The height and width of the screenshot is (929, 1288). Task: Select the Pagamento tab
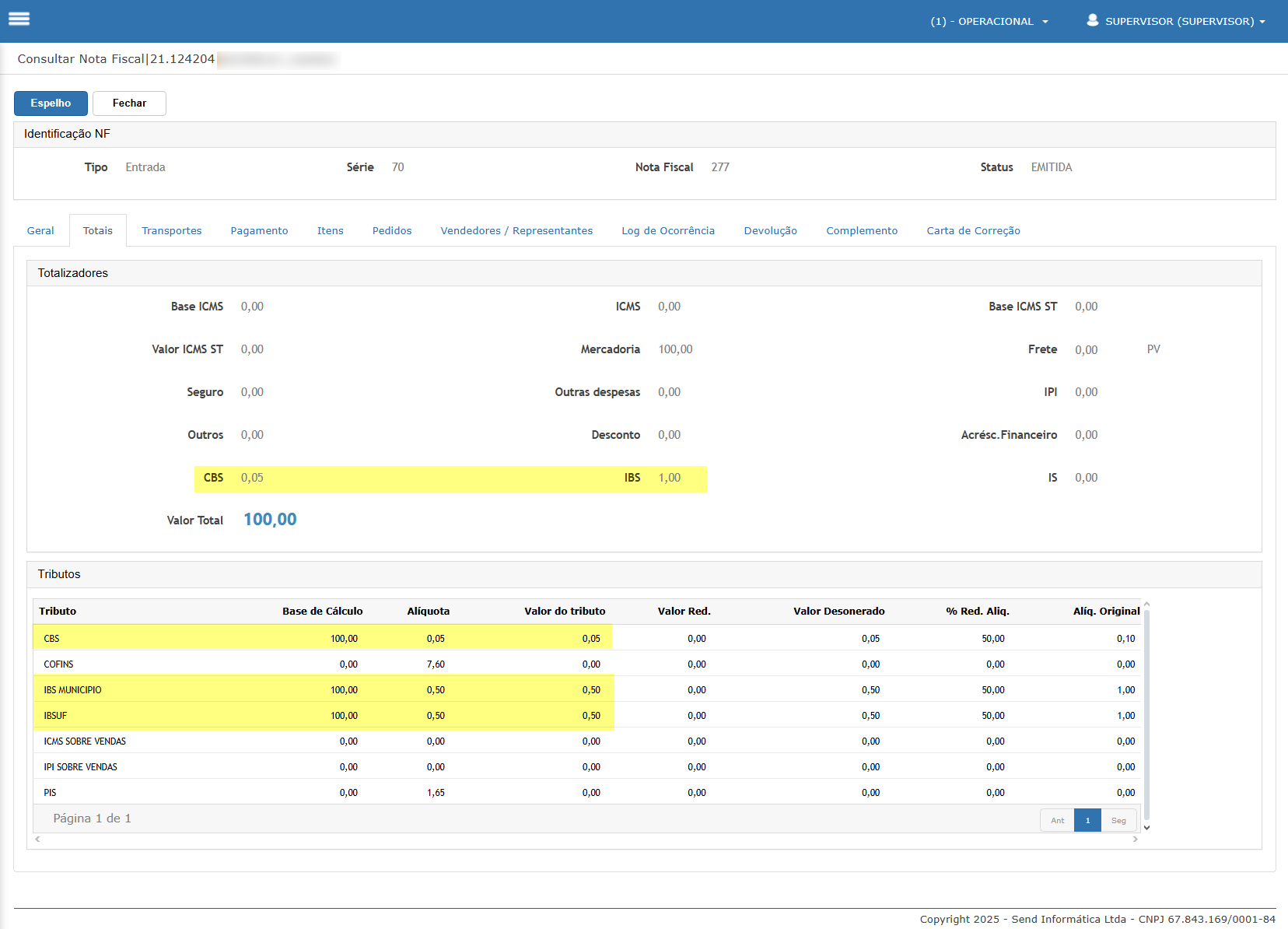(x=259, y=231)
